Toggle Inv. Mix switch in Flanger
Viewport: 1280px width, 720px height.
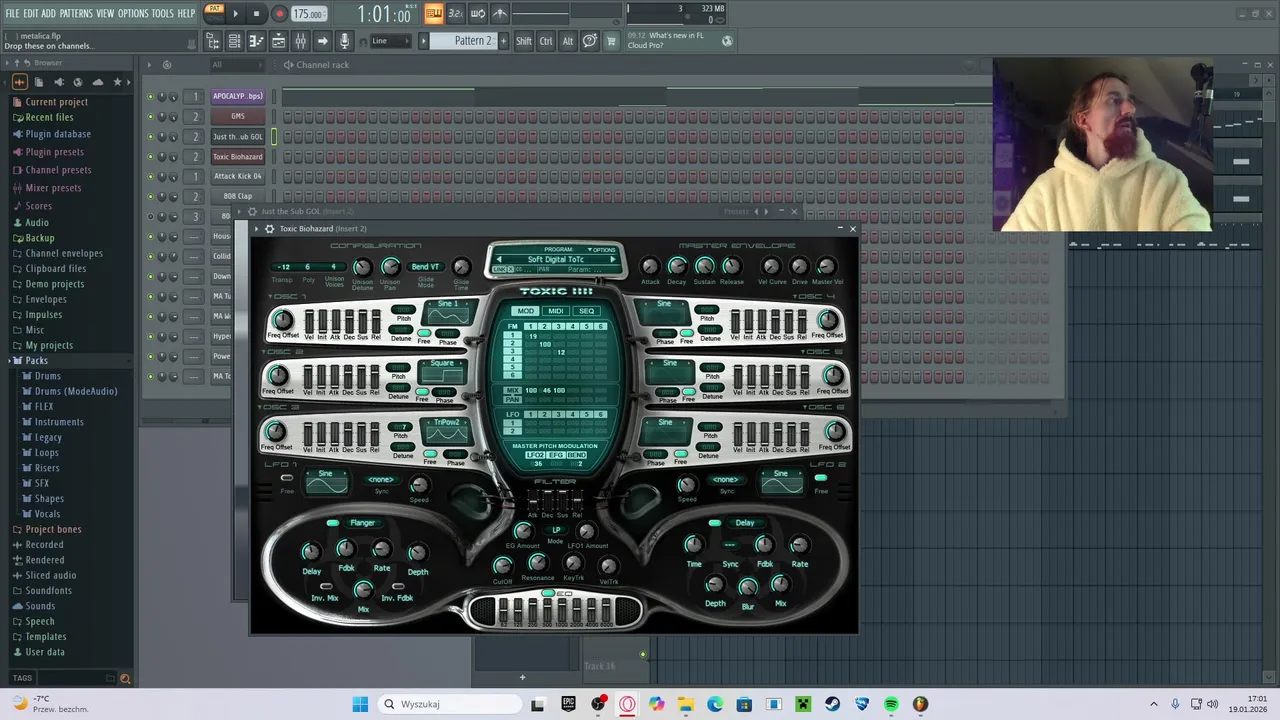325,587
